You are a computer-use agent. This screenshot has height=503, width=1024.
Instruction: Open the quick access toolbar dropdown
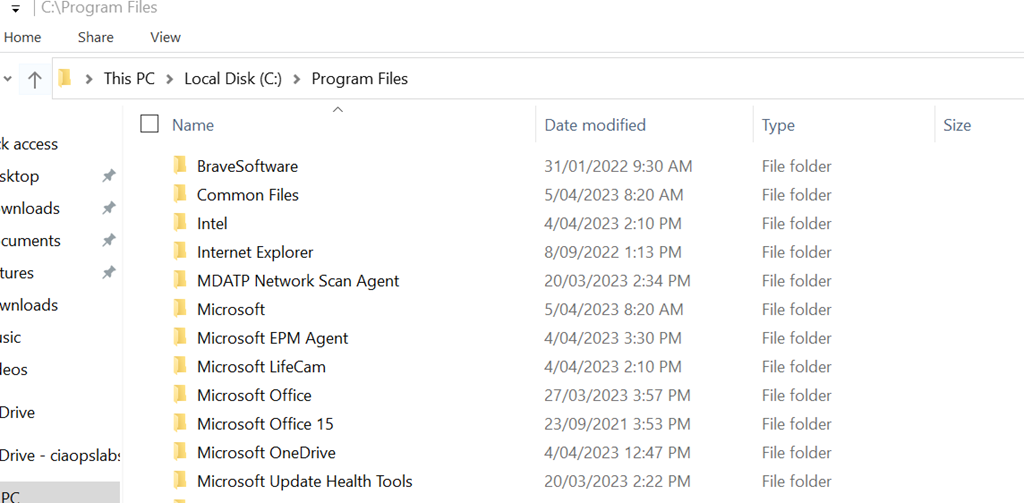point(15,9)
